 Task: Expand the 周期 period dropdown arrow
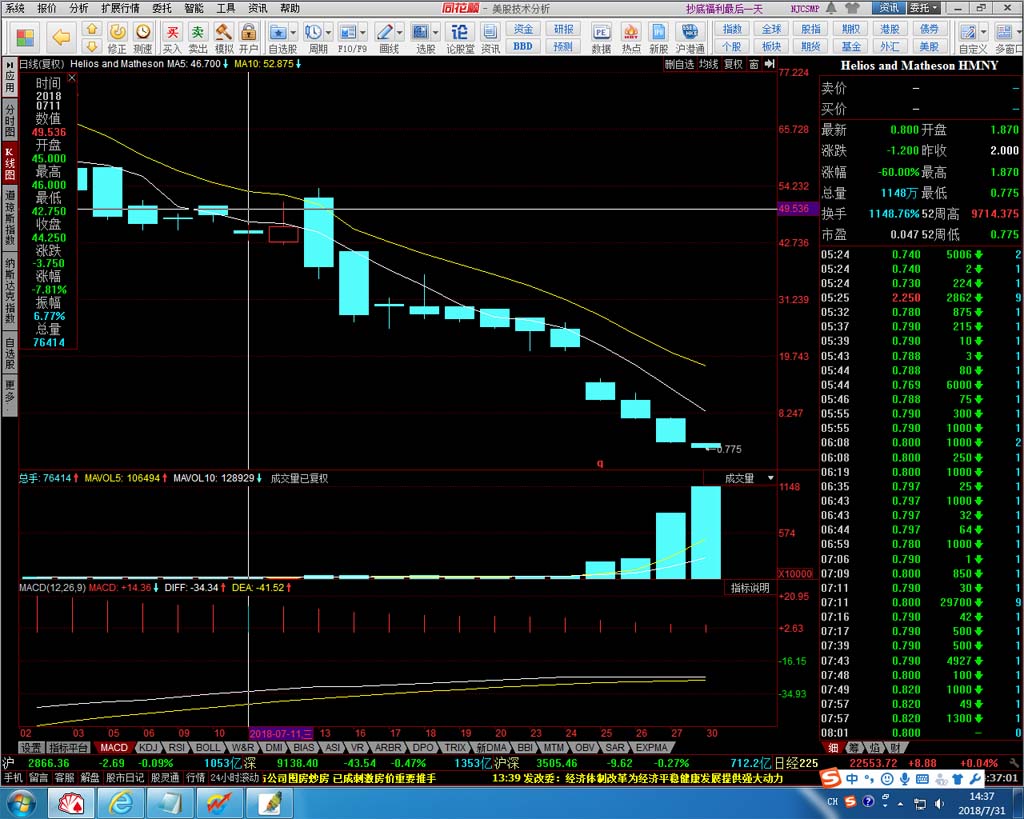(x=328, y=32)
